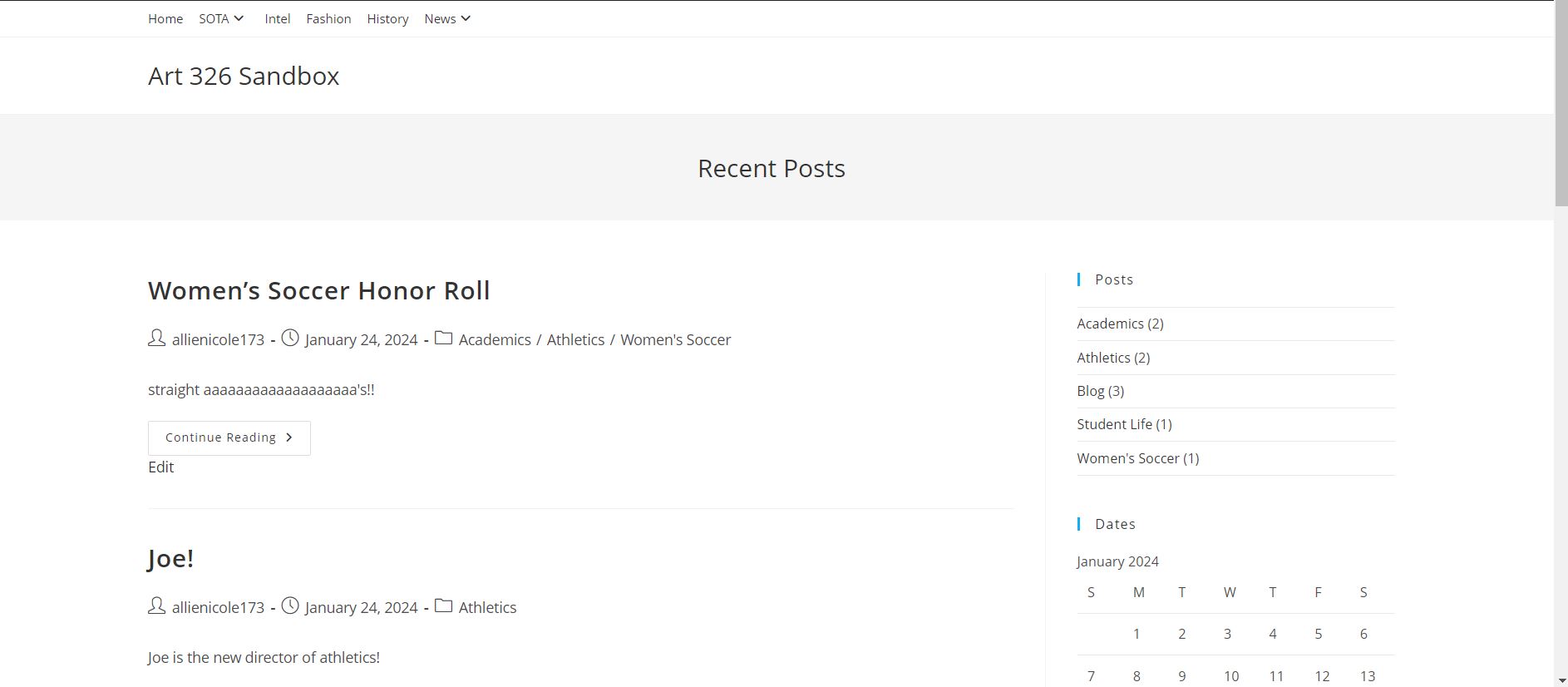The height and width of the screenshot is (687, 1568).
Task: Click the Art 326 Sandbox site title
Action: coord(244,76)
